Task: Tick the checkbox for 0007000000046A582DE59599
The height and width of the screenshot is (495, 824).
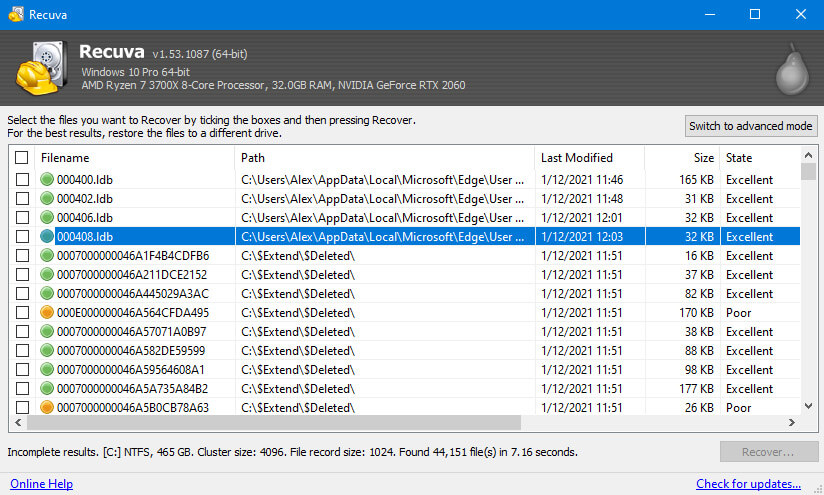Action: point(22,350)
